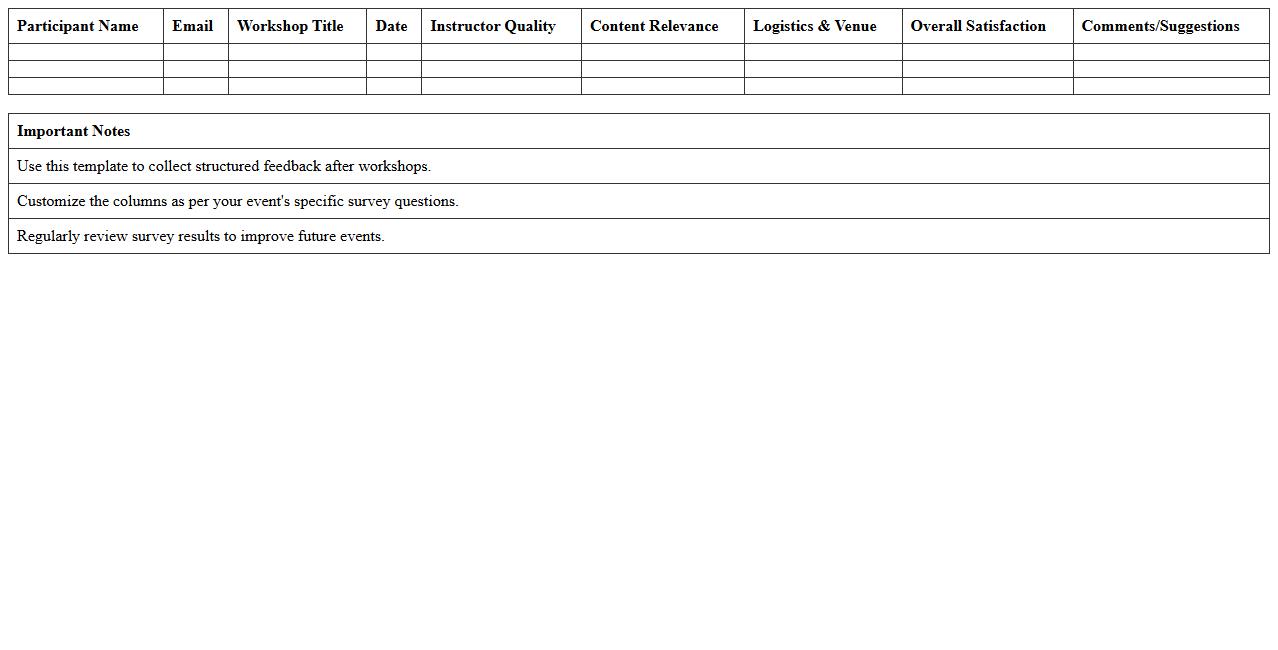This screenshot has height=650, width=1278.
Task: Select the note about reviewing survey results
Action: pyautogui.click(x=201, y=236)
